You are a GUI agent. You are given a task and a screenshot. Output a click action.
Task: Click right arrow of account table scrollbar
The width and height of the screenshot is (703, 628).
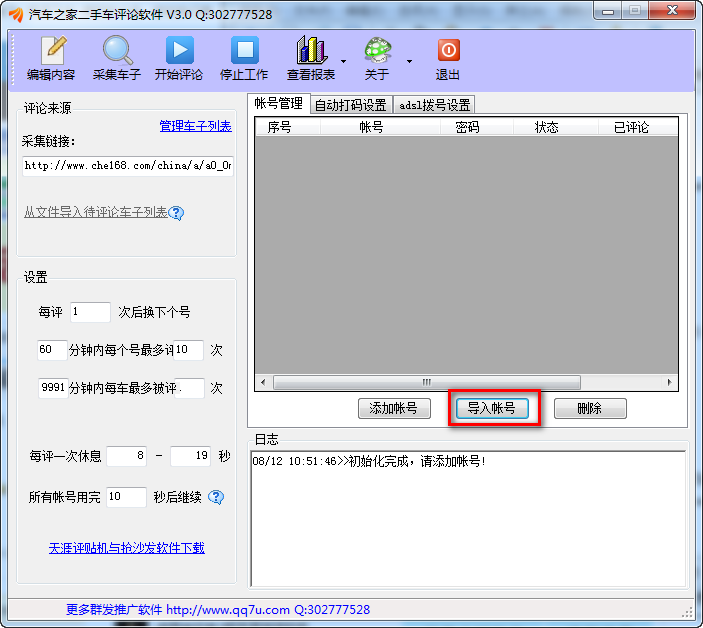pos(669,382)
